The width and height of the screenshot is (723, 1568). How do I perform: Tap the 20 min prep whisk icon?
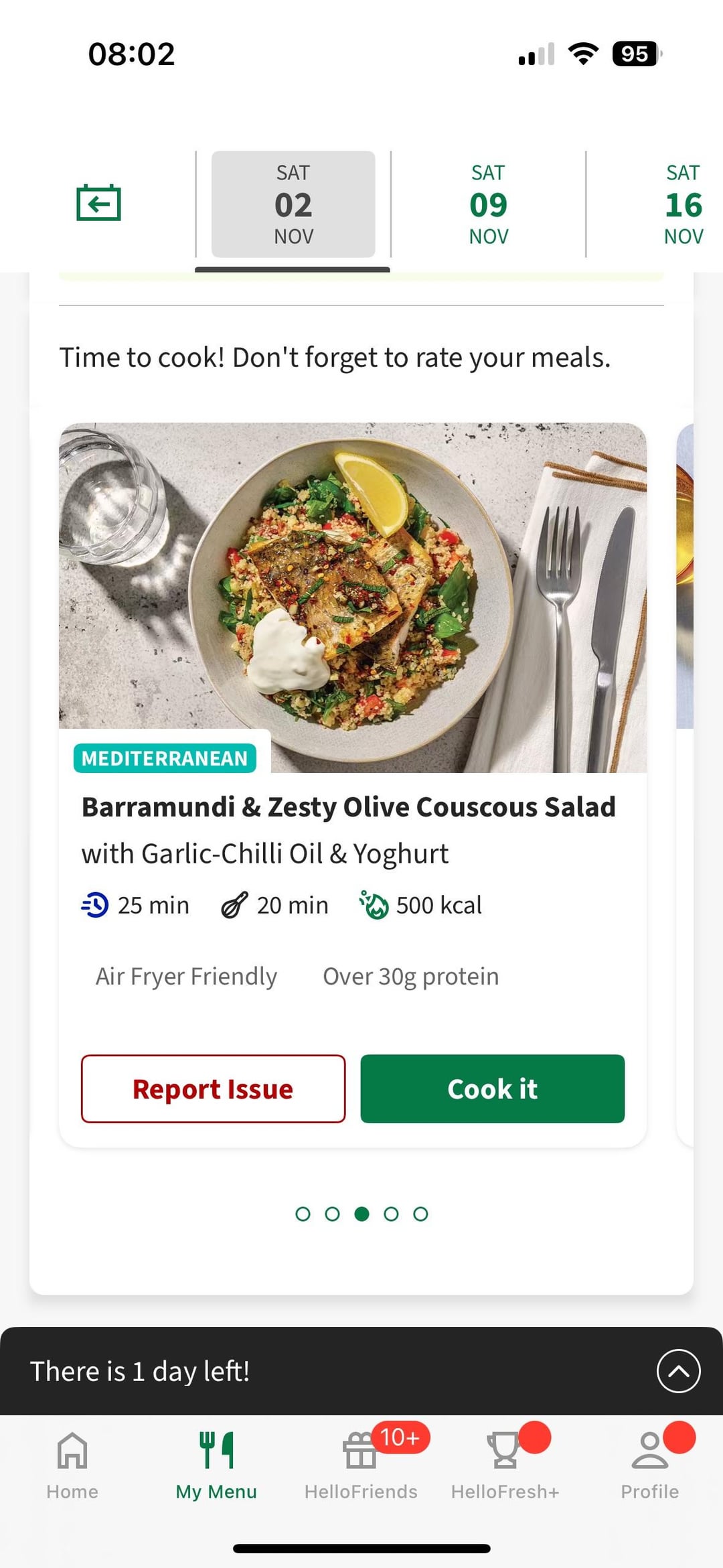(x=235, y=905)
